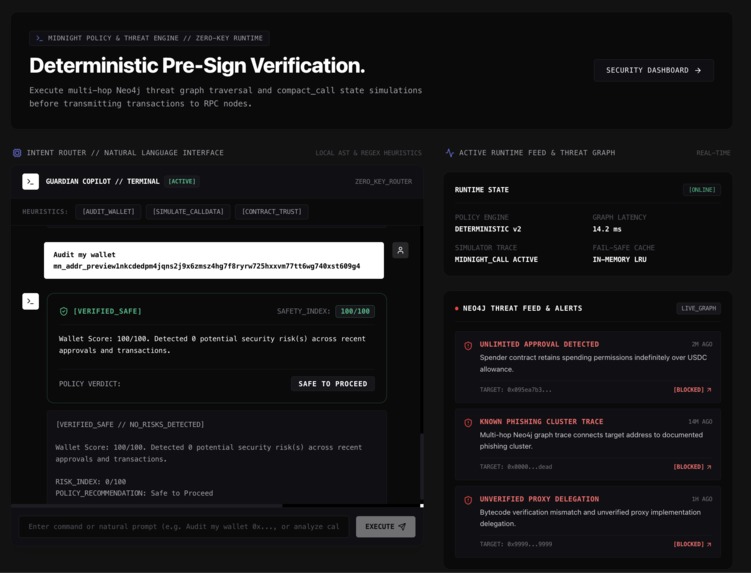This screenshot has height=573, width=751.
Task: Click the Intent Router square icon
Action: pyautogui.click(x=17, y=153)
